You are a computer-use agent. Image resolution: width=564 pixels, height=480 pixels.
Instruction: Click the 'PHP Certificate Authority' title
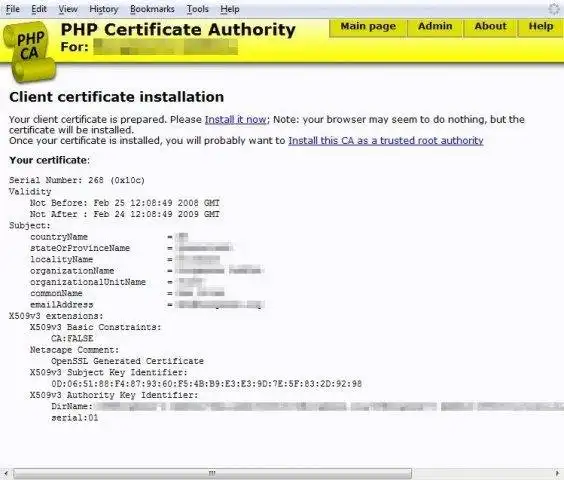178,30
